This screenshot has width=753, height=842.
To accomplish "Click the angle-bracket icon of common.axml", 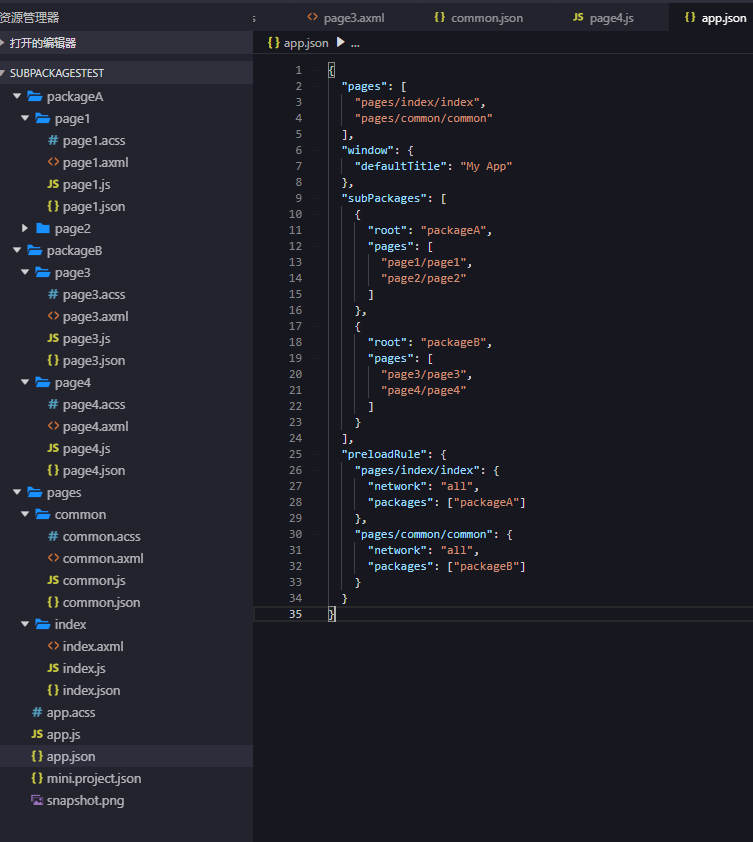I will [x=53, y=558].
